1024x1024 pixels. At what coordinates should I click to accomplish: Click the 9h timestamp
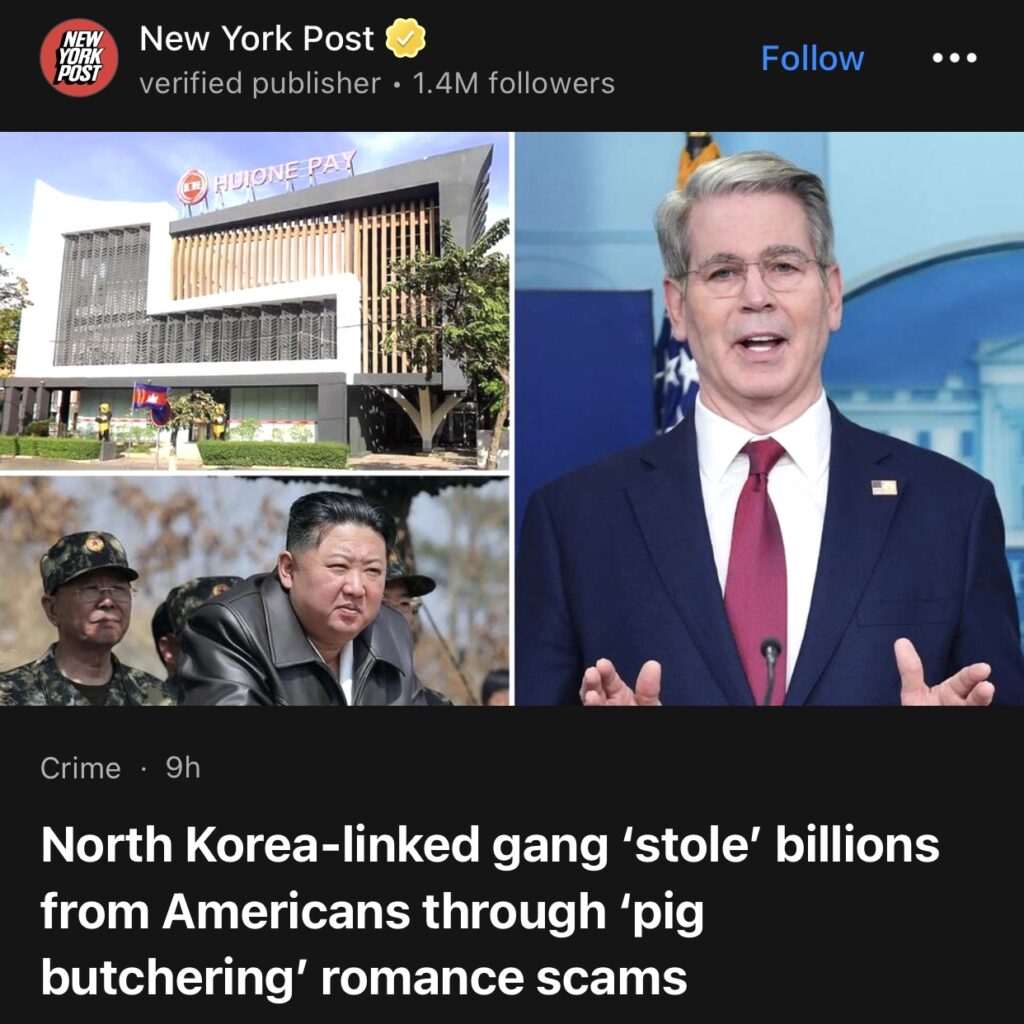(183, 769)
